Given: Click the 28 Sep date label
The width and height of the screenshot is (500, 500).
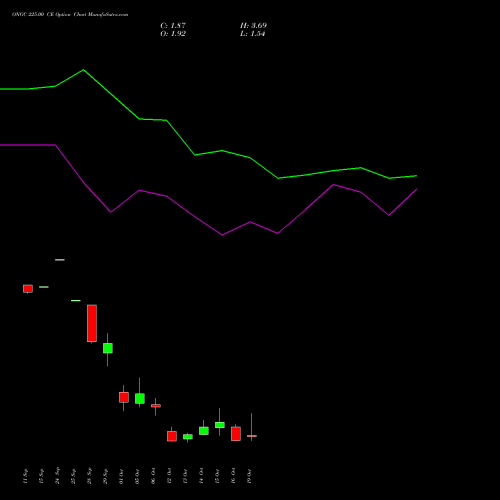Looking at the screenshot, I should coord(89,476).
